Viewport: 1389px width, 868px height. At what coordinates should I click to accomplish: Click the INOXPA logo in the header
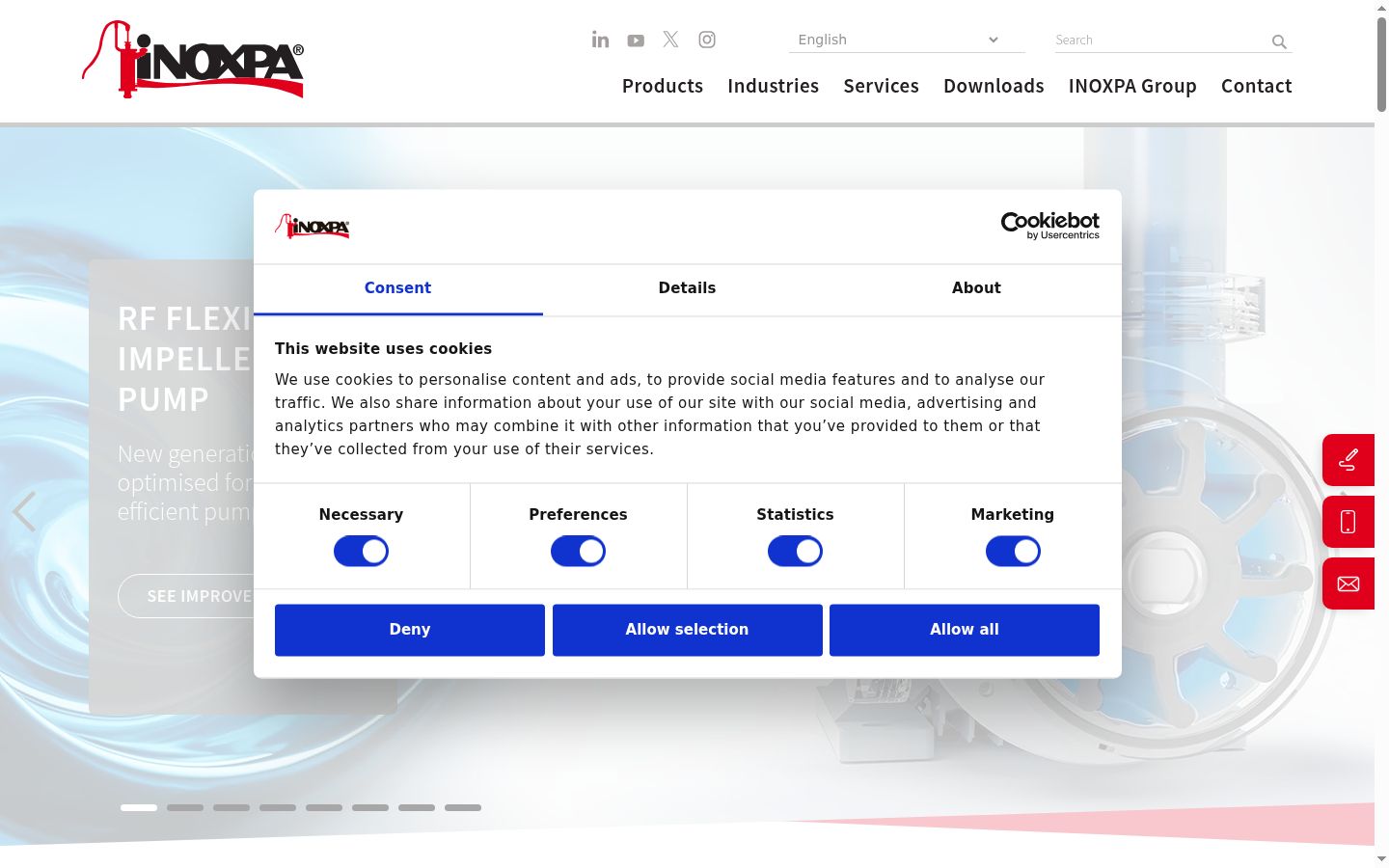[x=193, y=60]
